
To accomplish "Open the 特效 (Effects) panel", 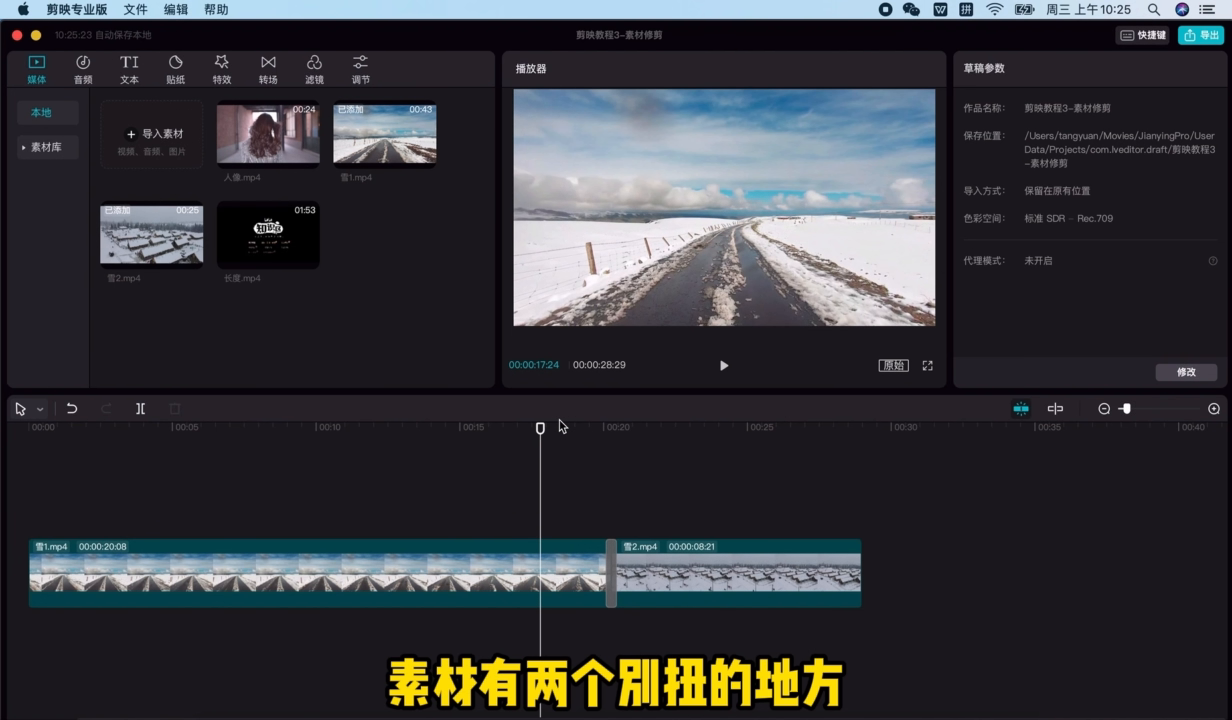I will tap(221, 69).
